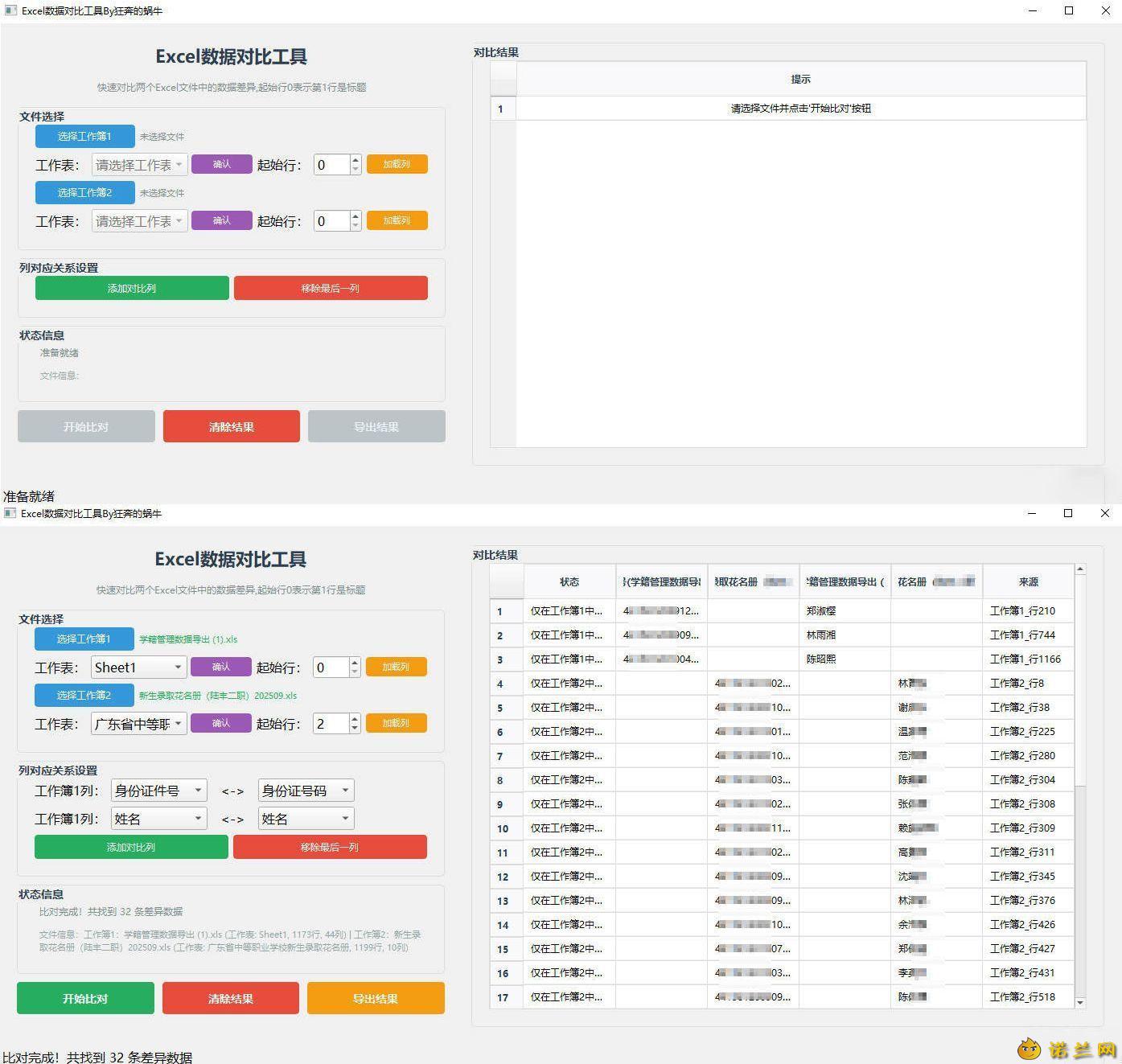Click the 来源 column header
Viewport: 1122px width, 1064px height.
click(x=1028, y=581)
